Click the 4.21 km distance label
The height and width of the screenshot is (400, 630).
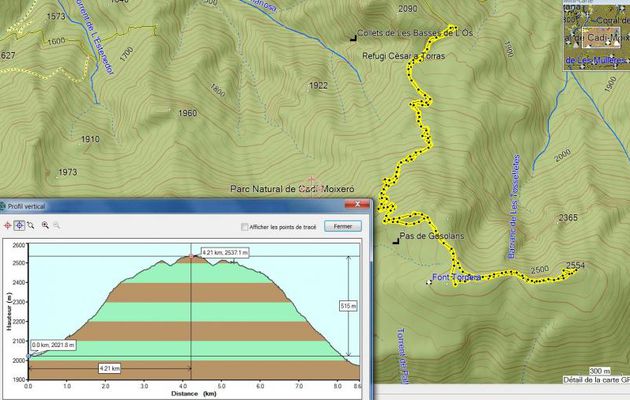[x=109, y=368]
